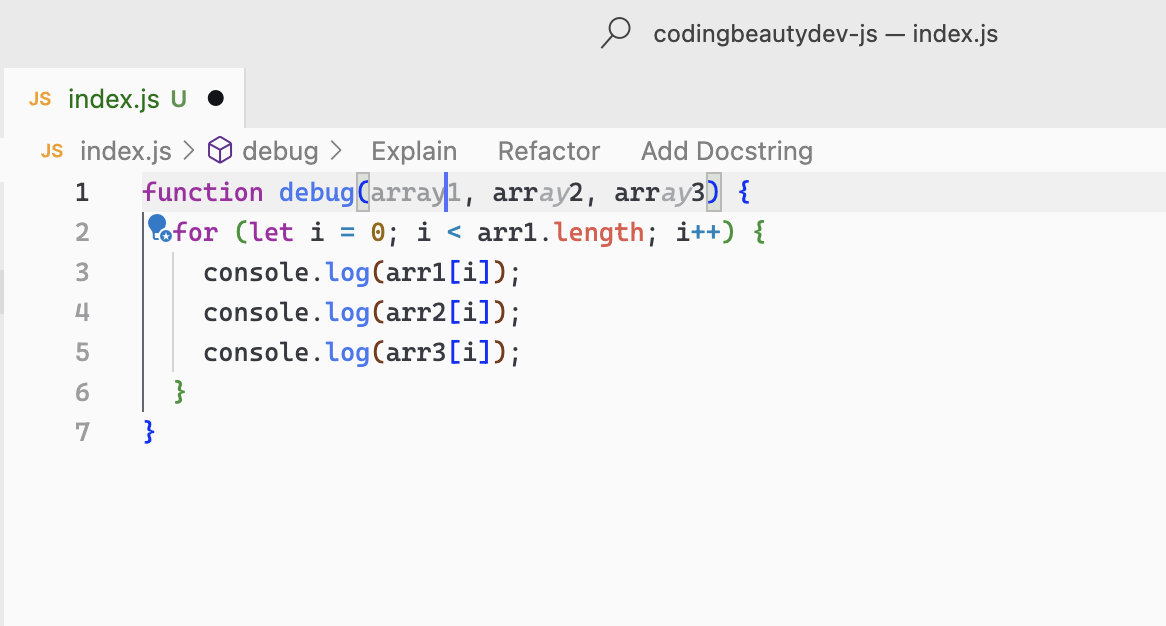
Task: Open the index.js breadcrumb item
Action: tap(126, 151)
